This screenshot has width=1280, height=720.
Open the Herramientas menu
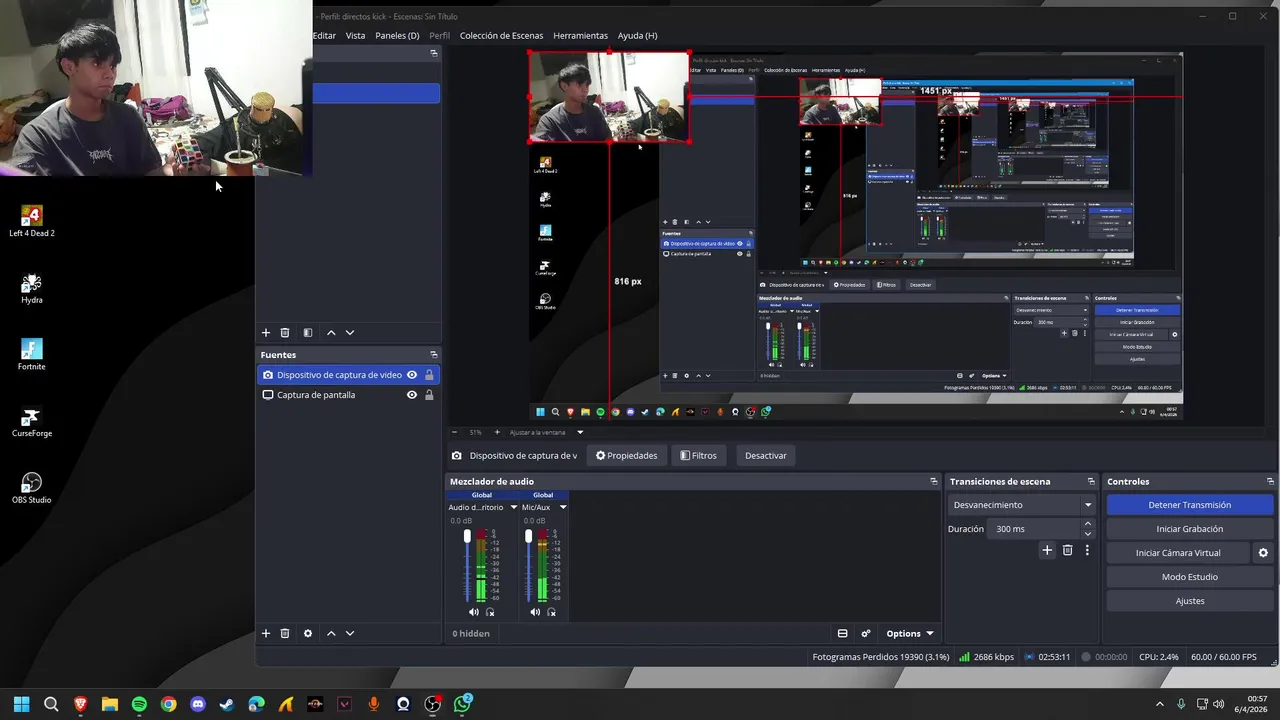pyautogui.click(x=580, y=35)
